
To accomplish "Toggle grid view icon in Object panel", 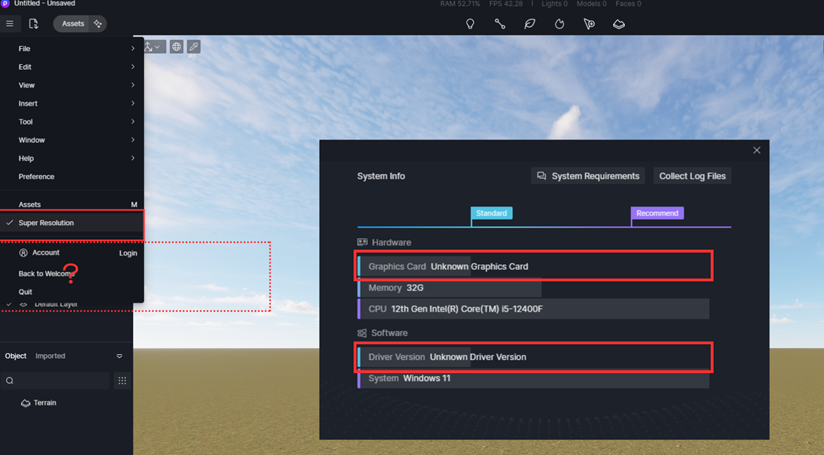I will point(122,380).
